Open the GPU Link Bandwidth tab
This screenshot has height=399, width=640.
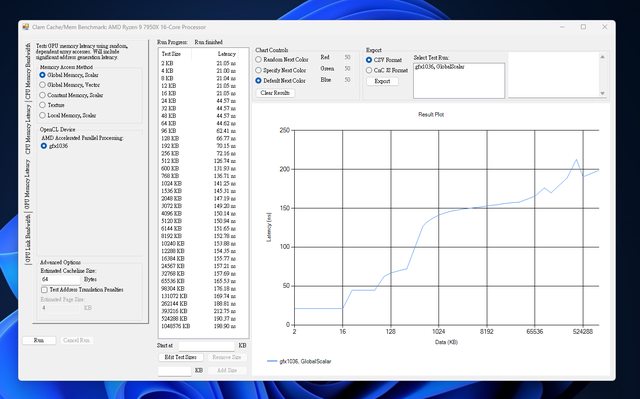pos(28,239)
